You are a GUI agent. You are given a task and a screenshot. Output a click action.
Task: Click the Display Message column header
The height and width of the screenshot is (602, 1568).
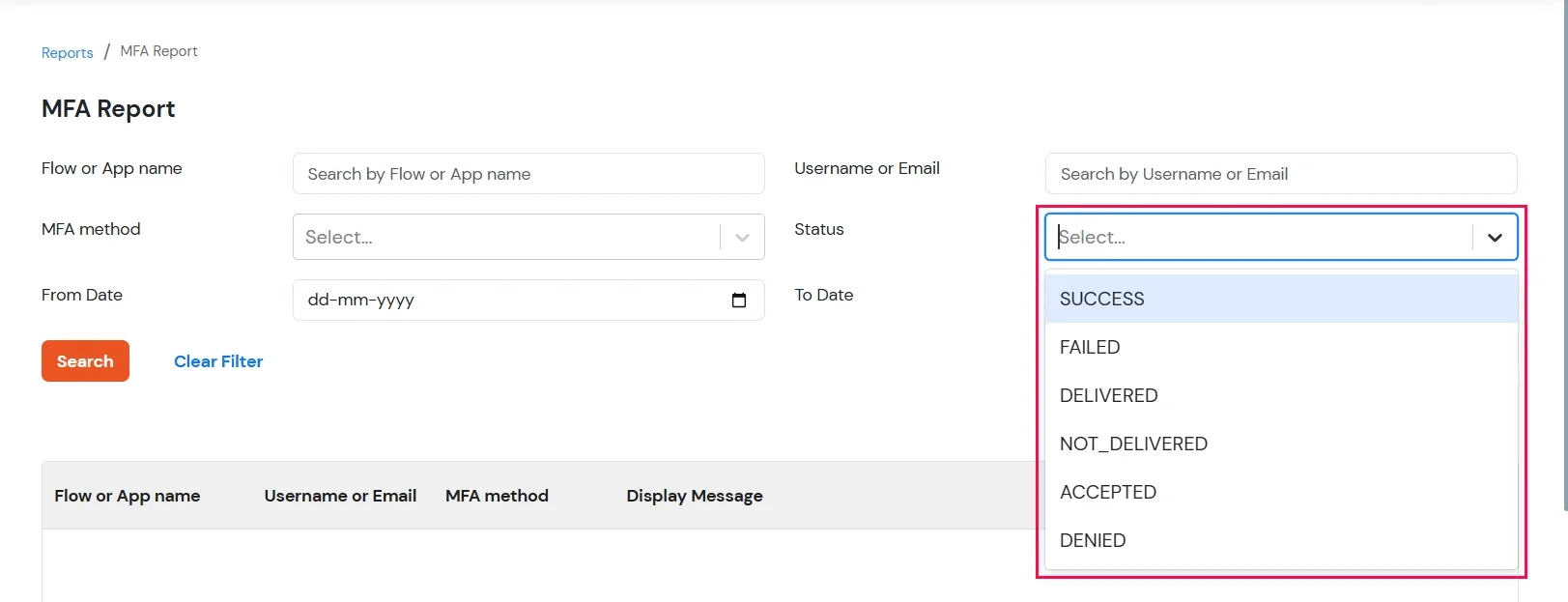695,496
